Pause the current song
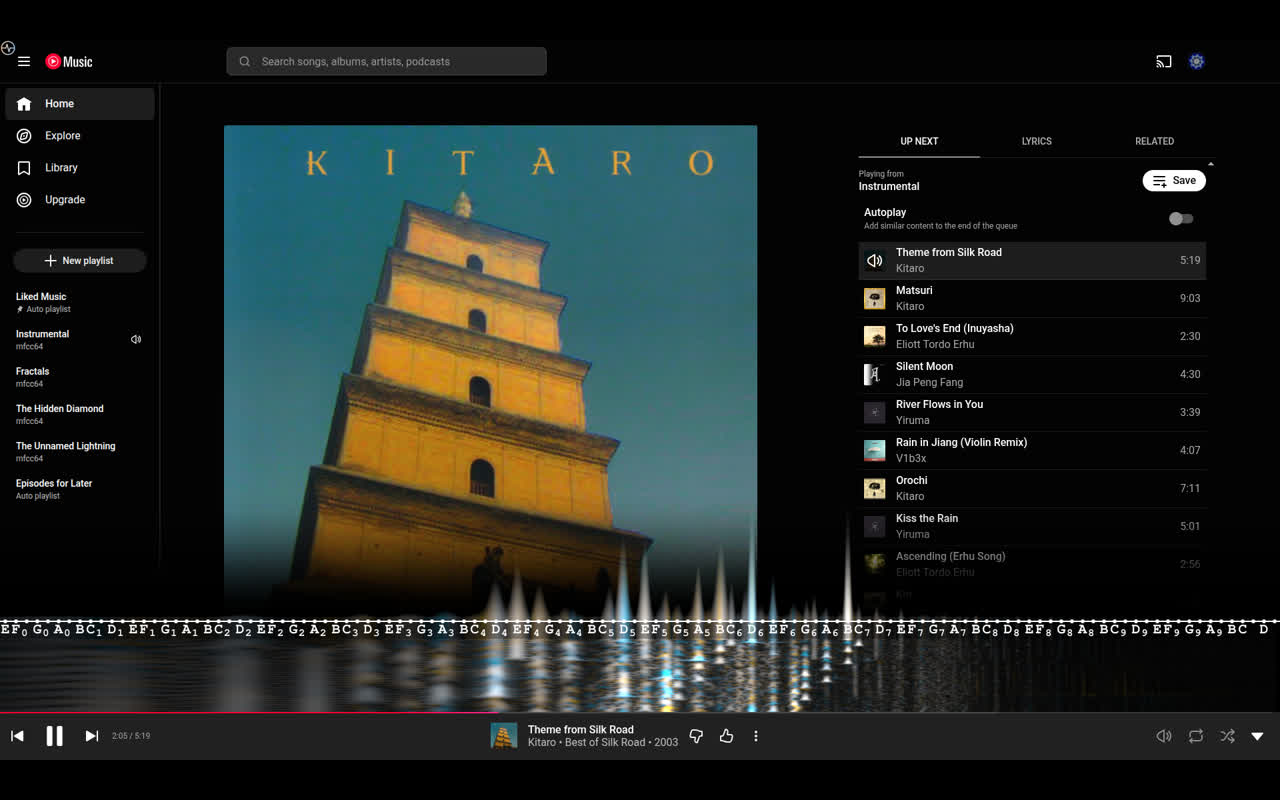Viewport: 1280px width, 800px height. point(54,736)
